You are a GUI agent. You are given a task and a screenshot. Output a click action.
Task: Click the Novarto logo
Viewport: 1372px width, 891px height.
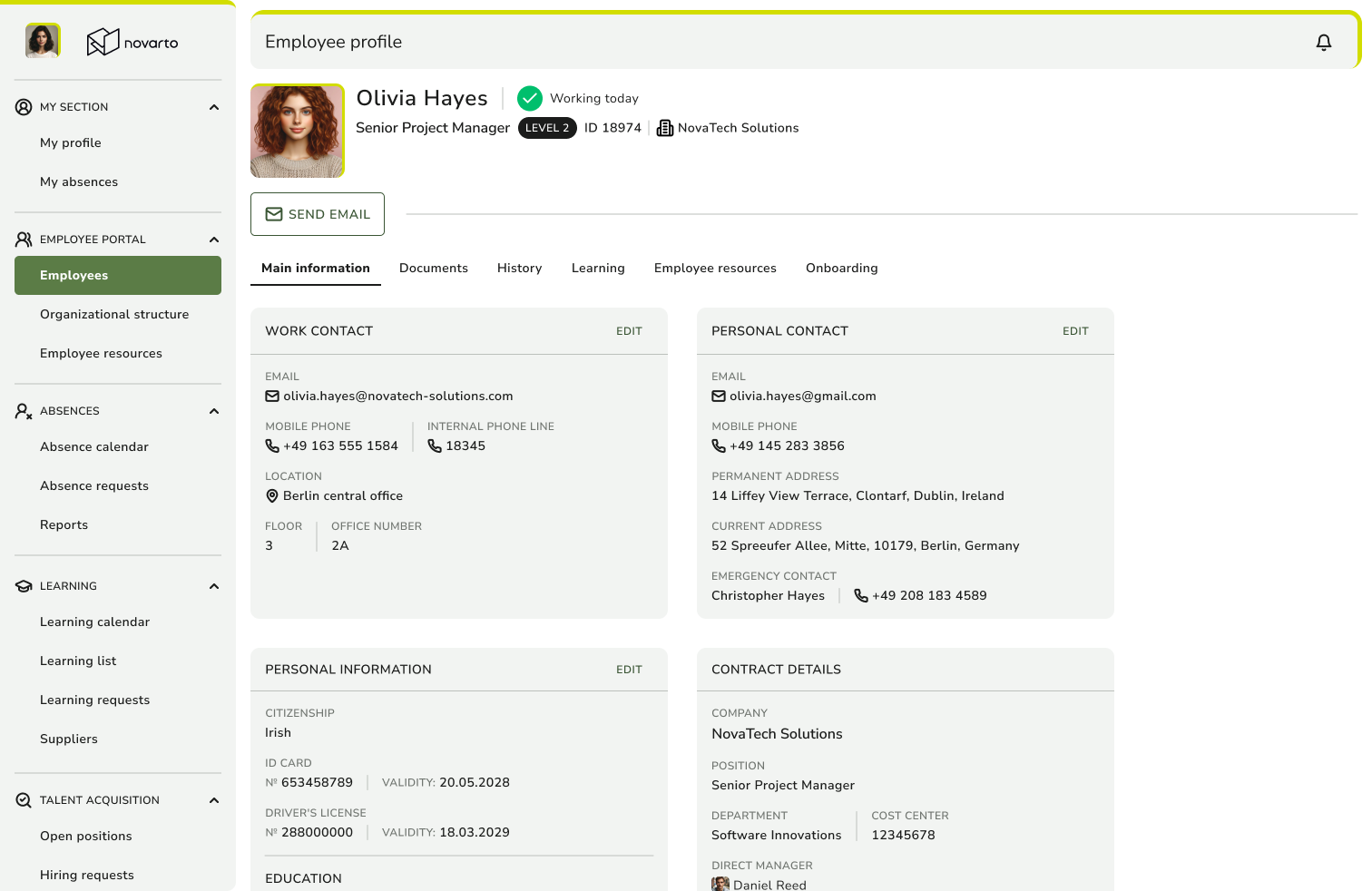[x=132, y=42]
